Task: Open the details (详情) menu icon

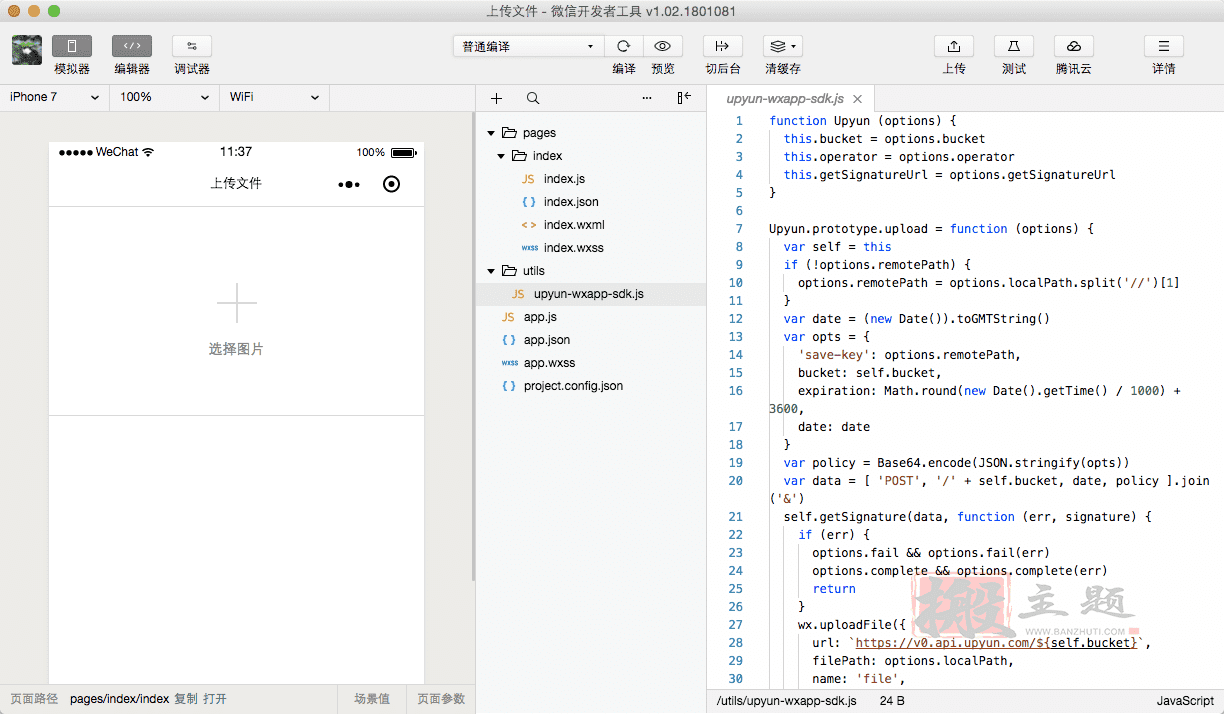Action: click(x=1164, y=46)
